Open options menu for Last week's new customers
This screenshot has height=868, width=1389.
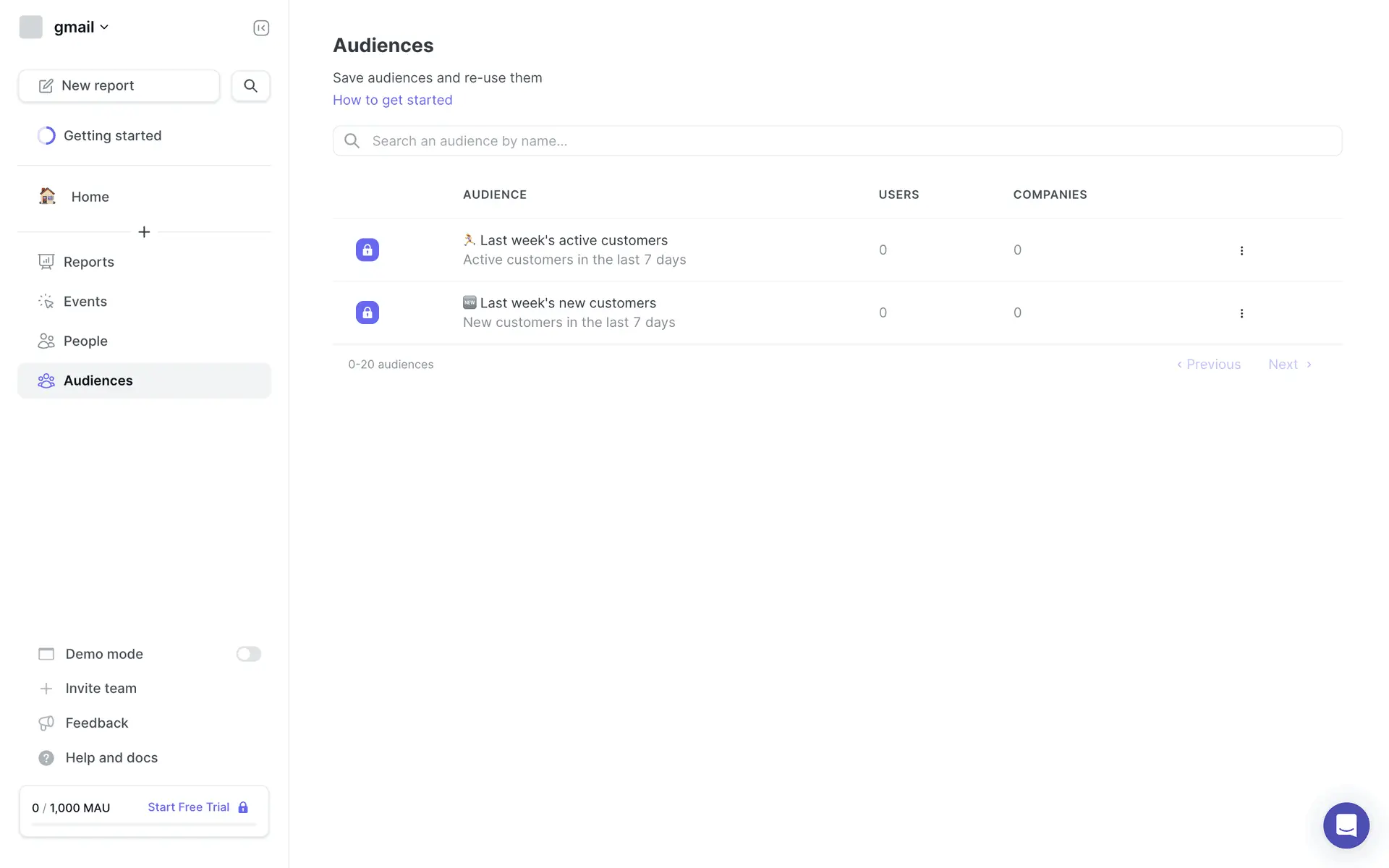click(1241, 314)
